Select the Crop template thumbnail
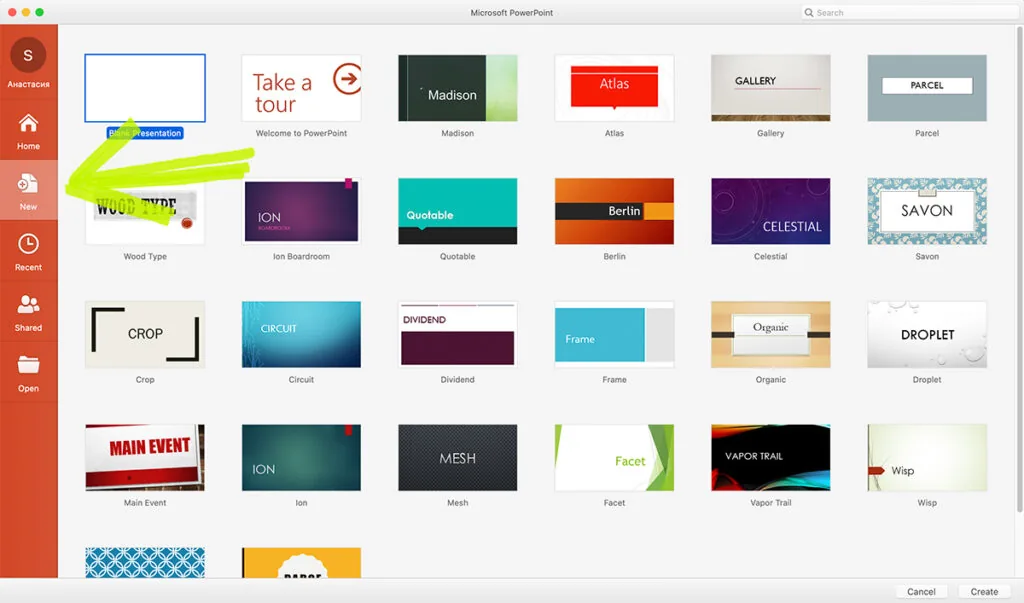 (145, 334)
